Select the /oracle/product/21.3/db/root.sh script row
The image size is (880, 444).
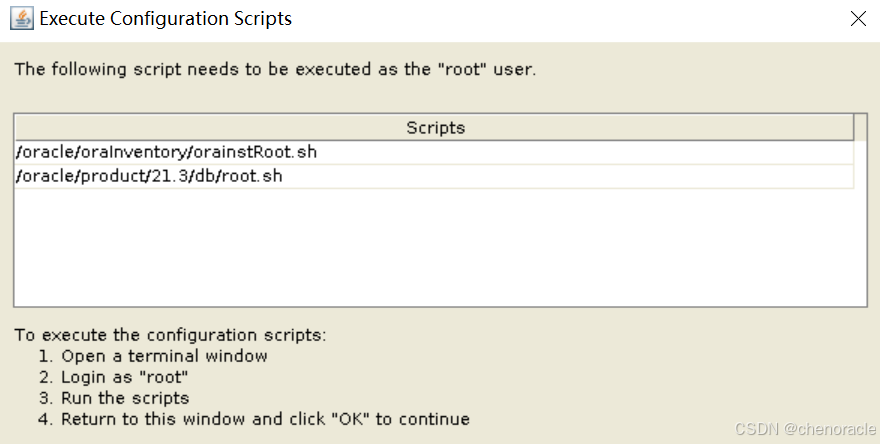[x=434, y=176]
